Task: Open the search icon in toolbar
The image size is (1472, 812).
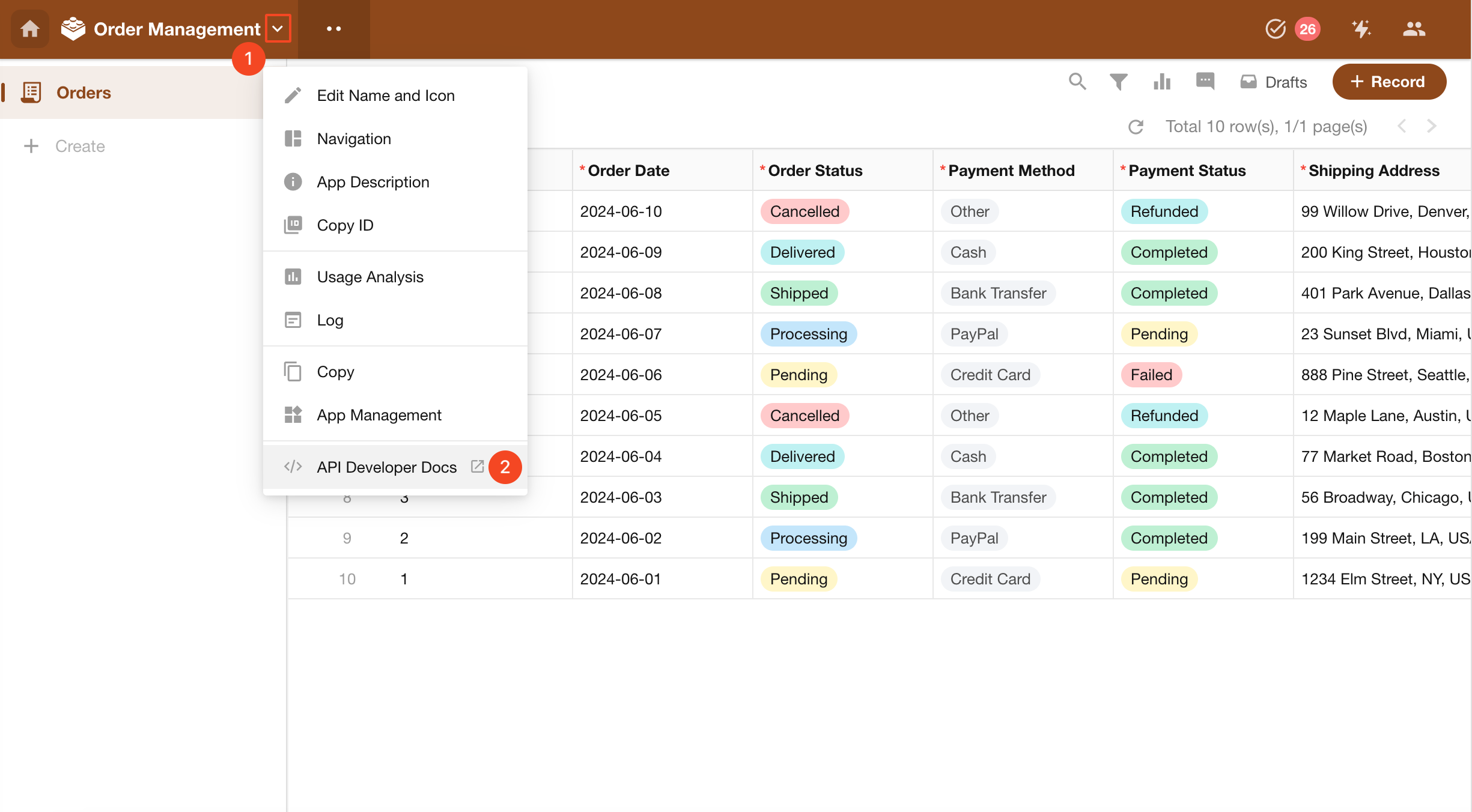Action: 1077,81
